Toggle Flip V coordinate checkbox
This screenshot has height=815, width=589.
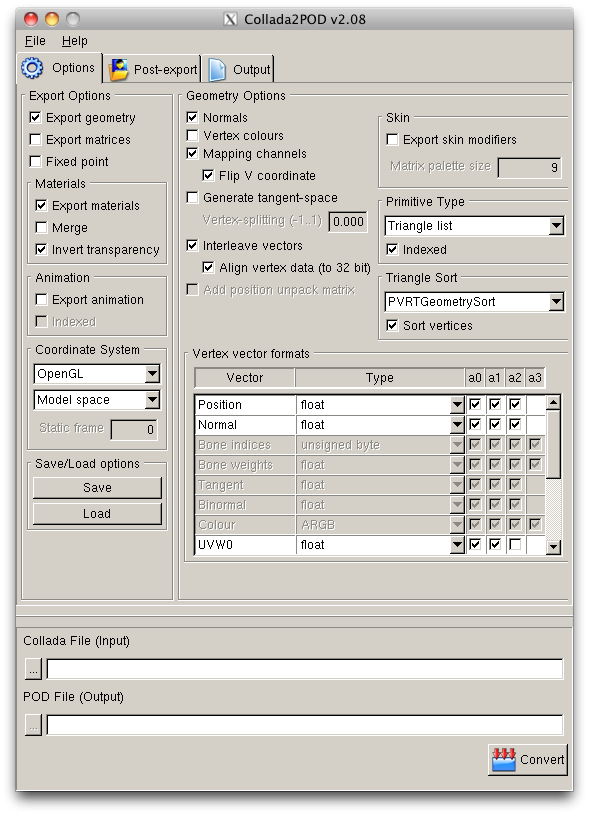(x=208, y=176)
